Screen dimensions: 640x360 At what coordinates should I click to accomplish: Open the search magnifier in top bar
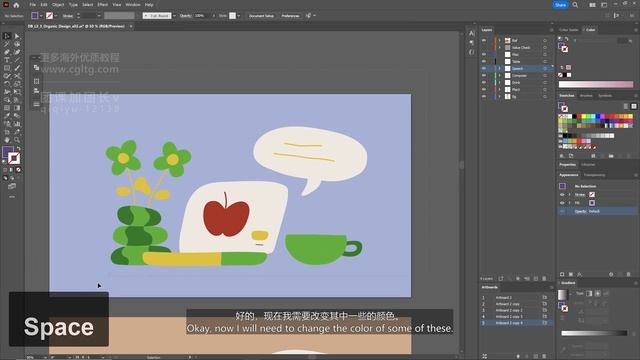[x=575, y=5]
